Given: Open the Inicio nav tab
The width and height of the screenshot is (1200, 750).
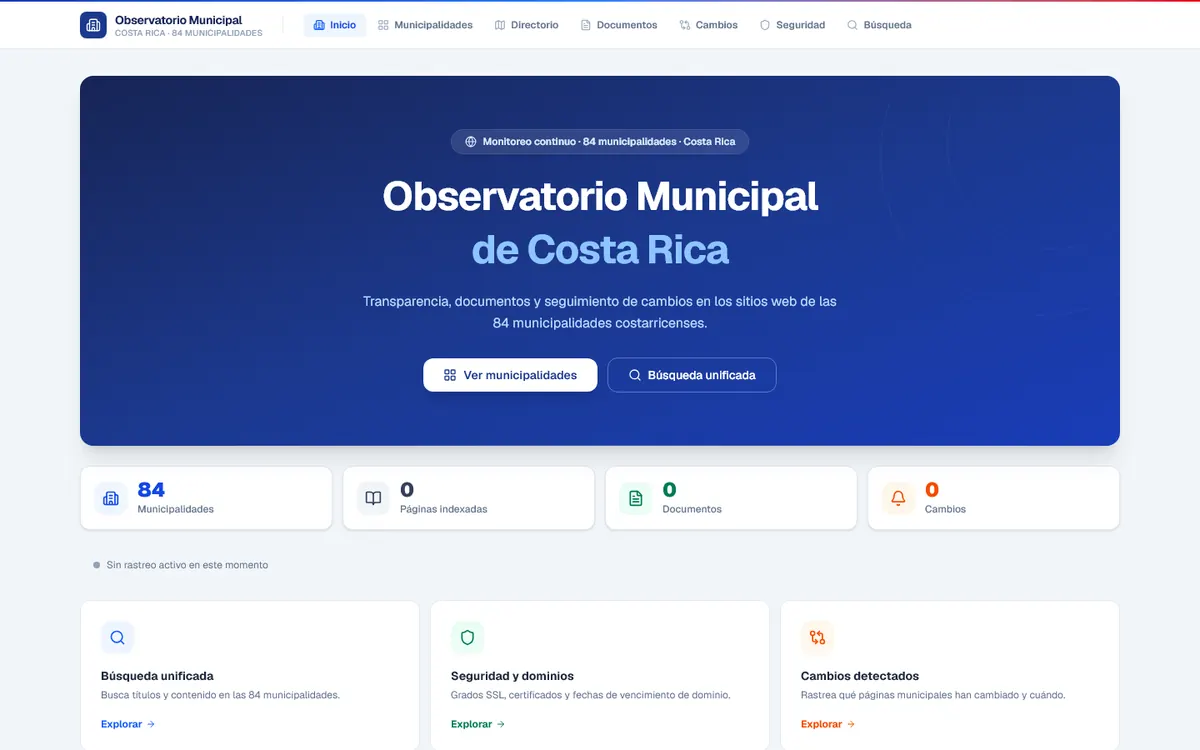Looking at the screenshot, I should (x=335, y=25).
